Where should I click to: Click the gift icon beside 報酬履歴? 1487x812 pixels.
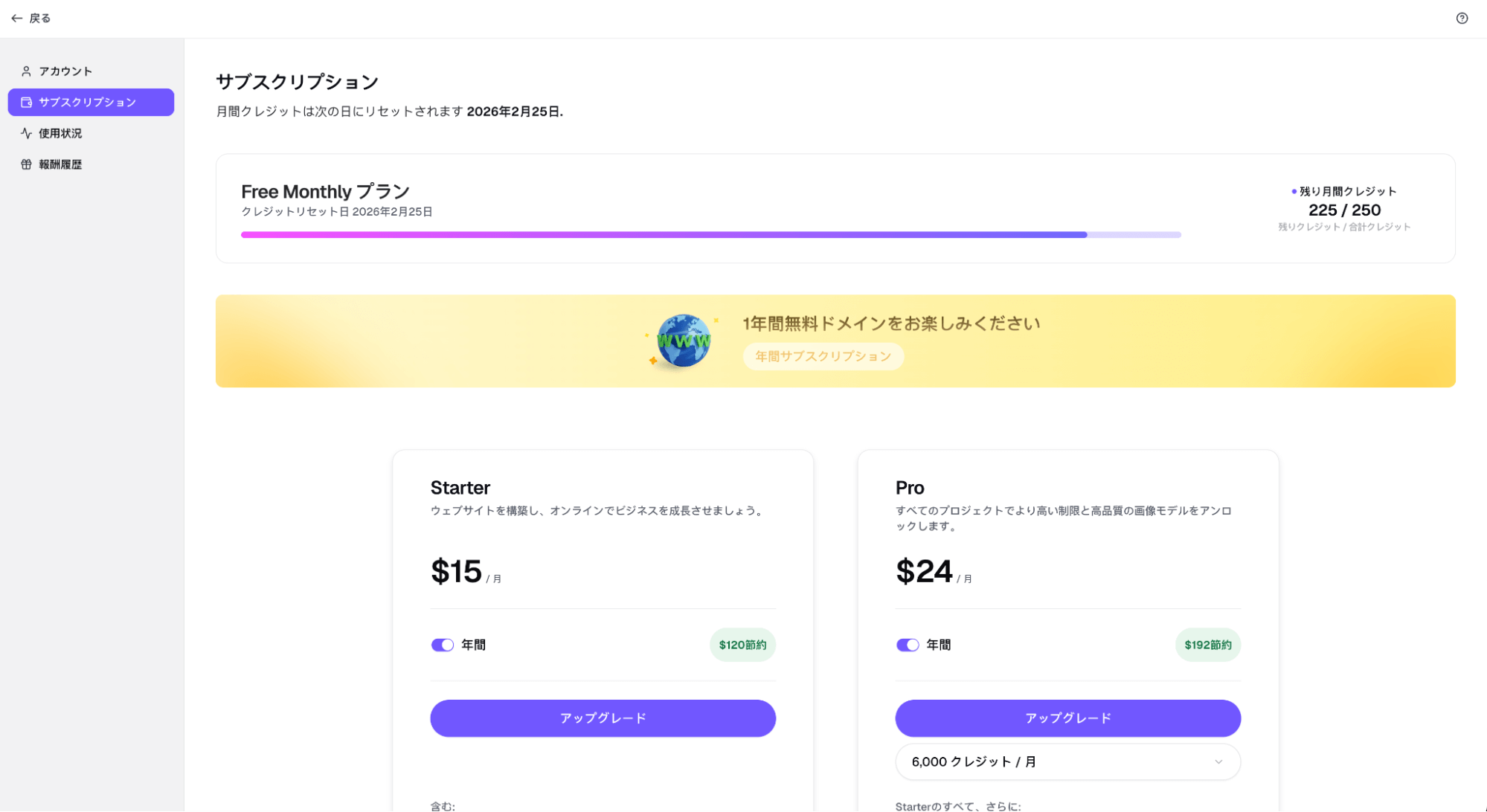coord(26,164)
